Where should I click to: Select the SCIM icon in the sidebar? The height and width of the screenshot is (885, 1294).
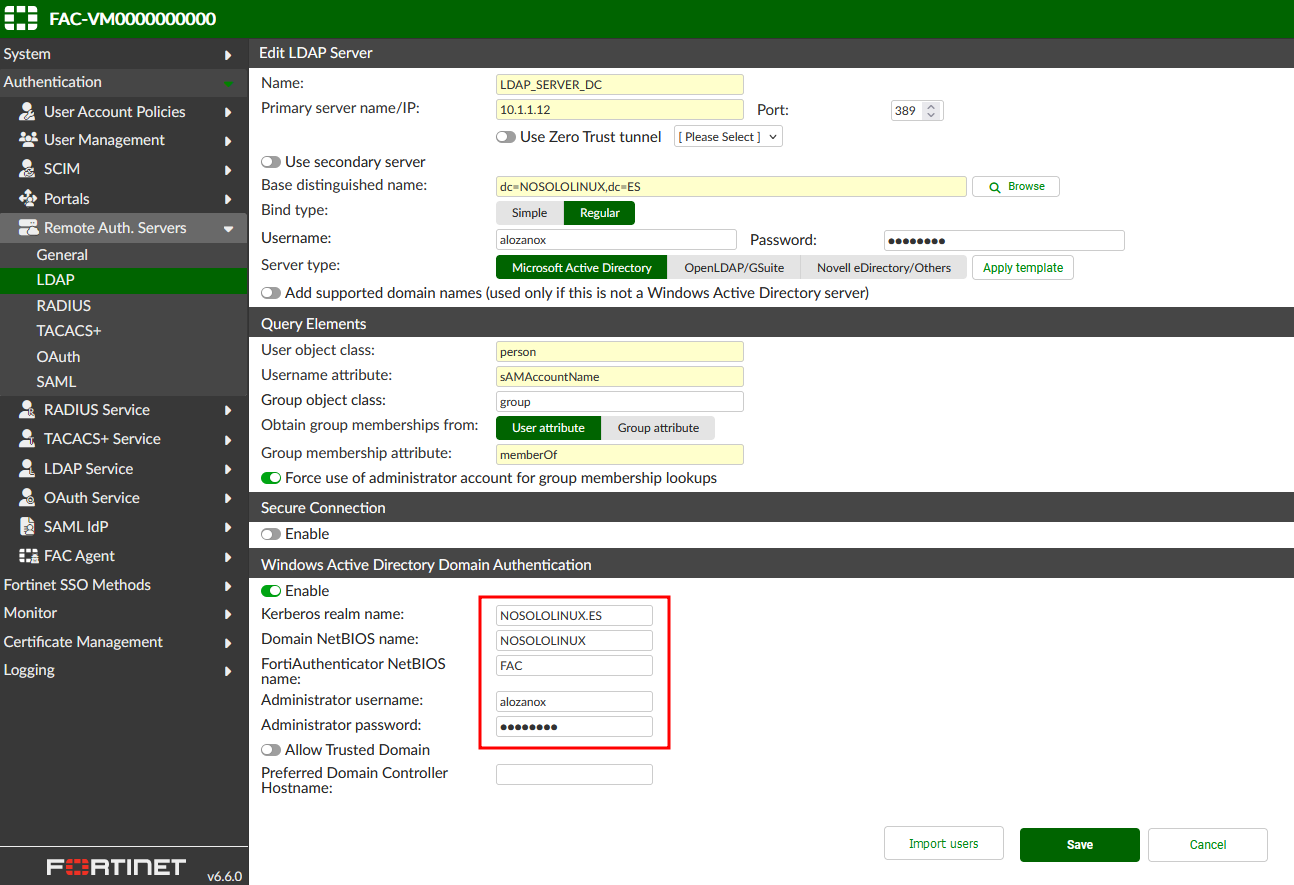click(27, 169)
